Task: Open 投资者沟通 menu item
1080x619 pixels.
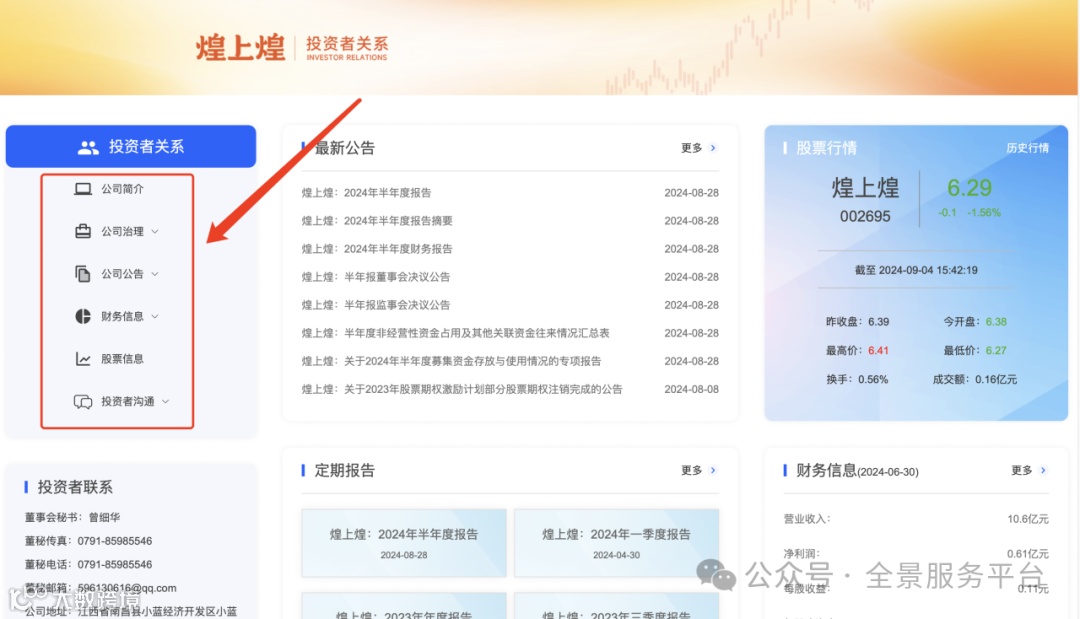Action: pyautogui.click(x=127, y=401)
